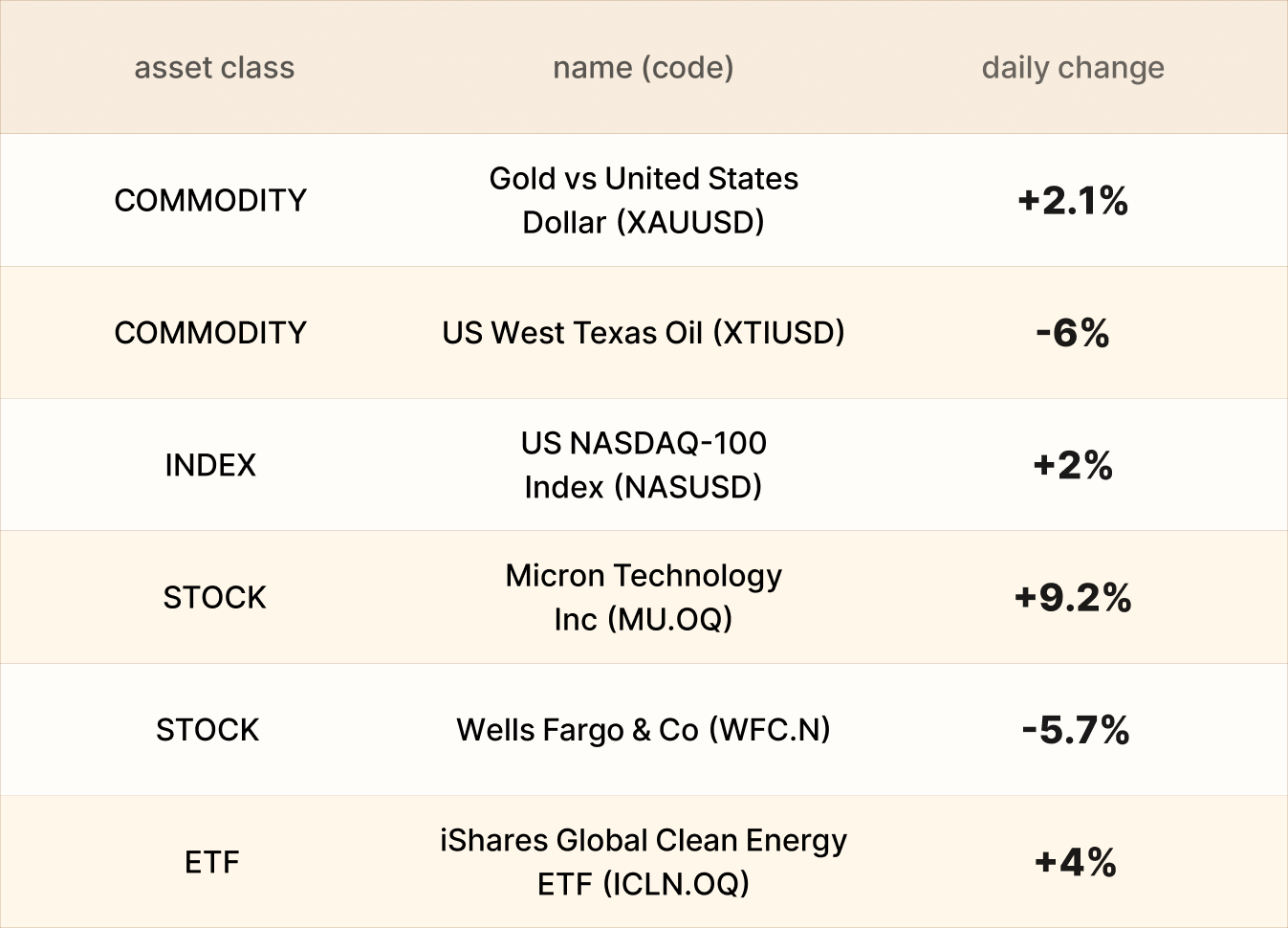Click the +2.1% daily change value
This screenshot has width=1288, height=928.
(1073, 201)
